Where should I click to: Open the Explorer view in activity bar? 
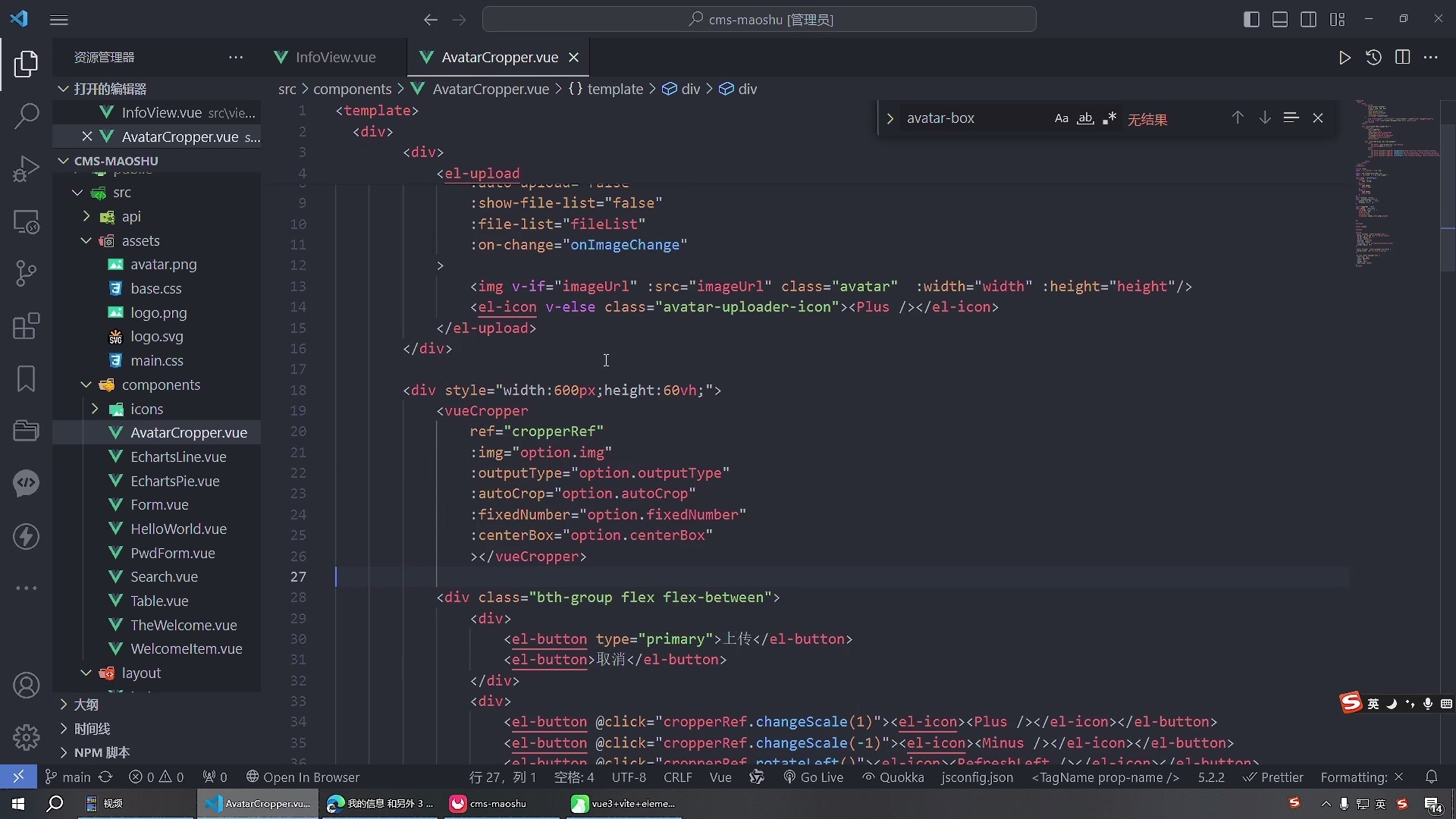[x=27, y=64]
